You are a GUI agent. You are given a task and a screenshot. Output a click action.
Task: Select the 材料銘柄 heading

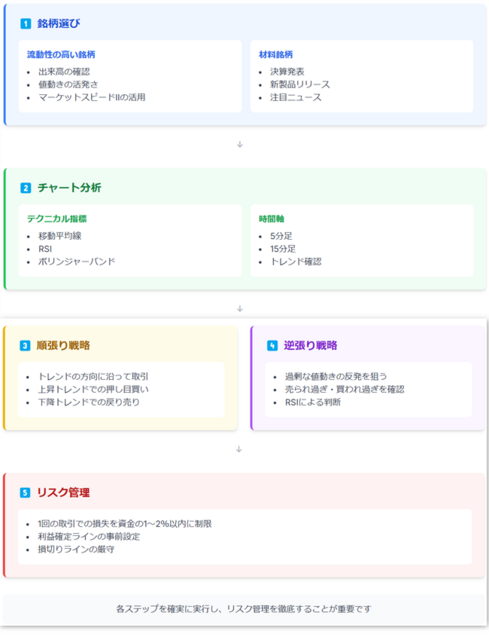(x=276, y=55)
